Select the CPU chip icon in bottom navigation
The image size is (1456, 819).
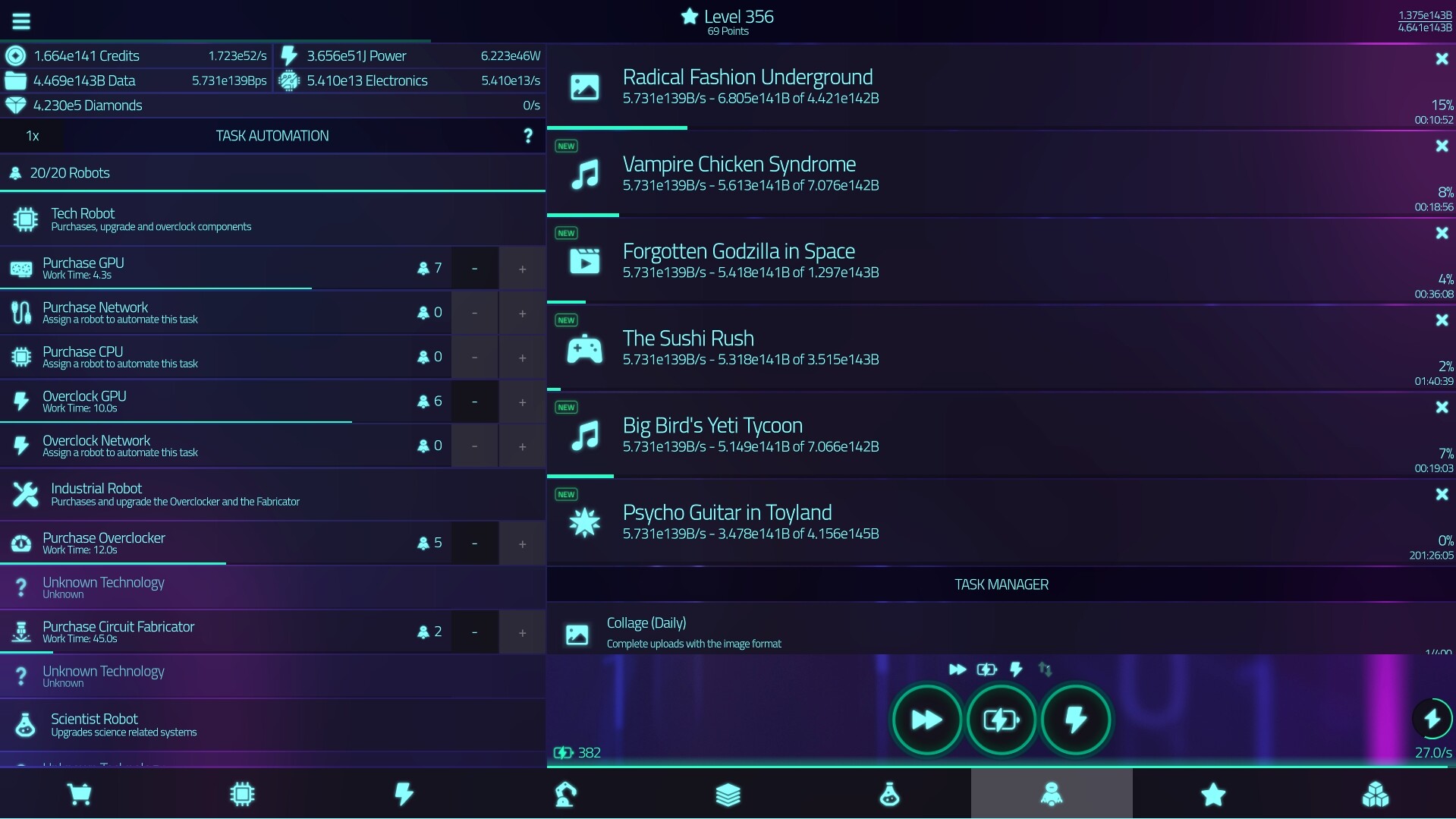click(x=242, y=794)
